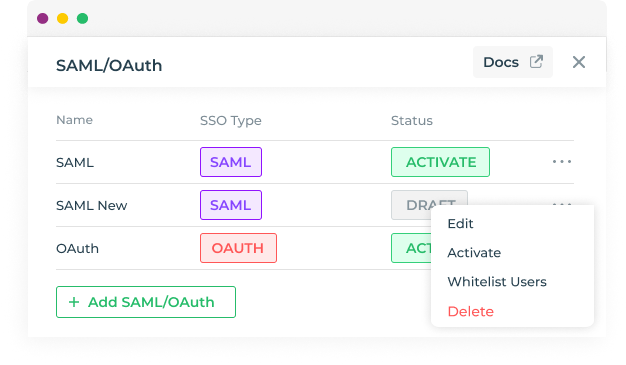Open the three-dot menu for SAML row
This screenshot has height=365, width=626.
pyautogui.click(x=562, y=162)
